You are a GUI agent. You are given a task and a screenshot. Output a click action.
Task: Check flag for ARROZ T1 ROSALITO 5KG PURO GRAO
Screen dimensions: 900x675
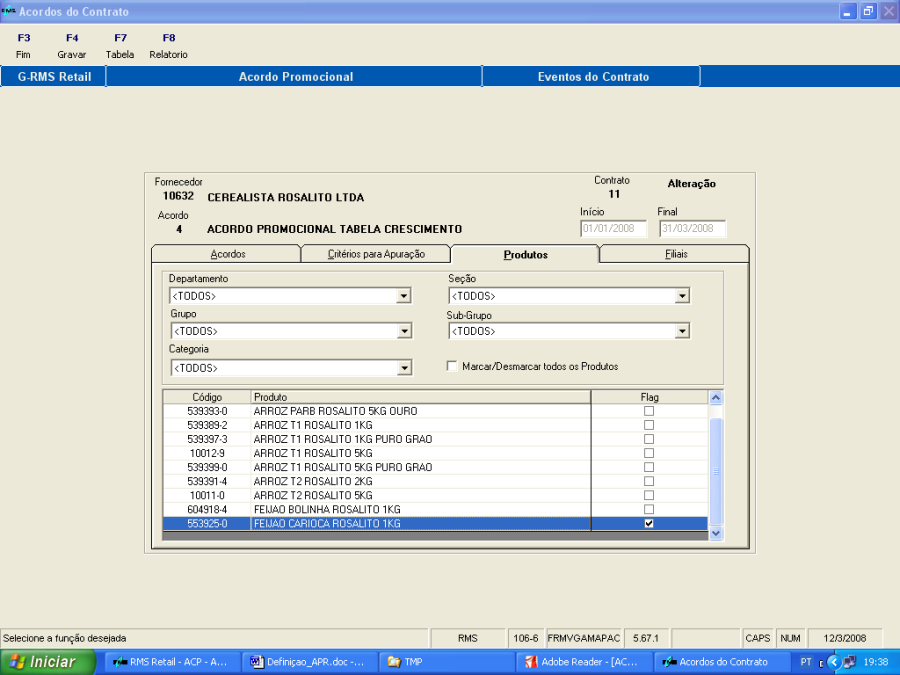tap(649, 467)
